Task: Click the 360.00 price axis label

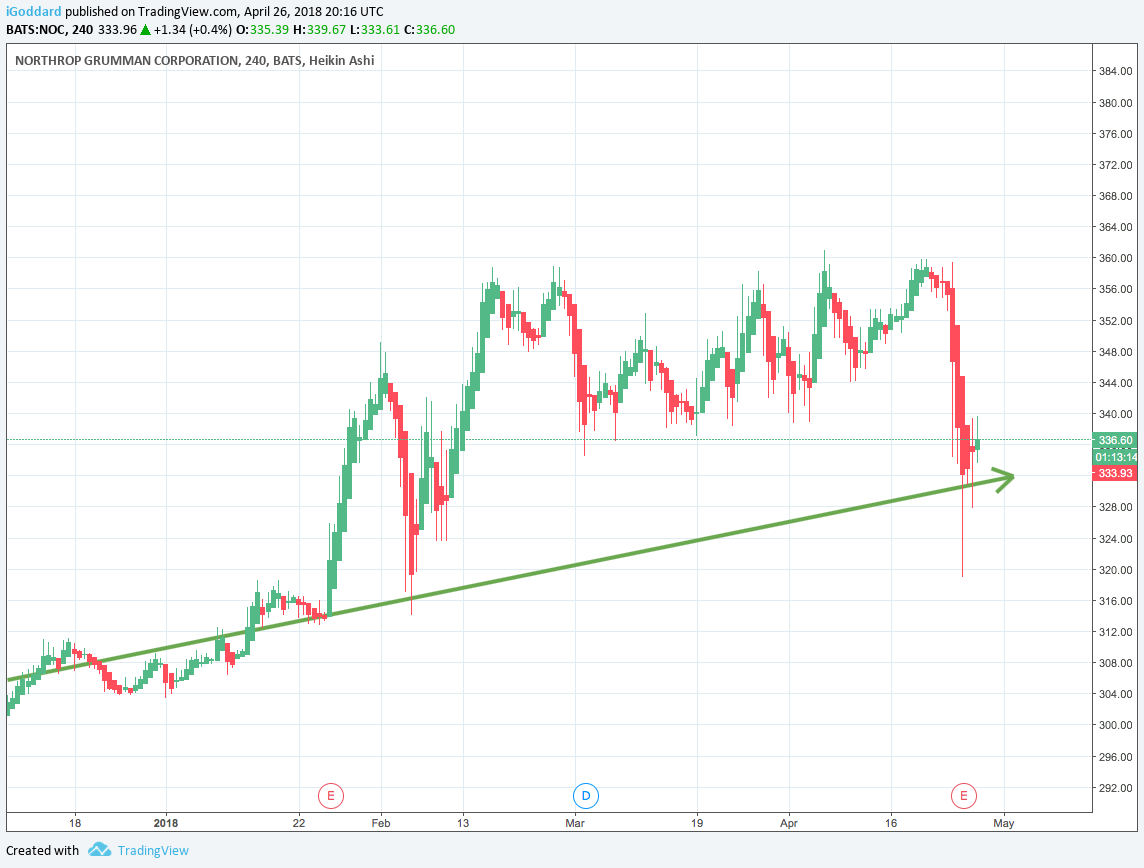Action: (x=1116, y=258)
